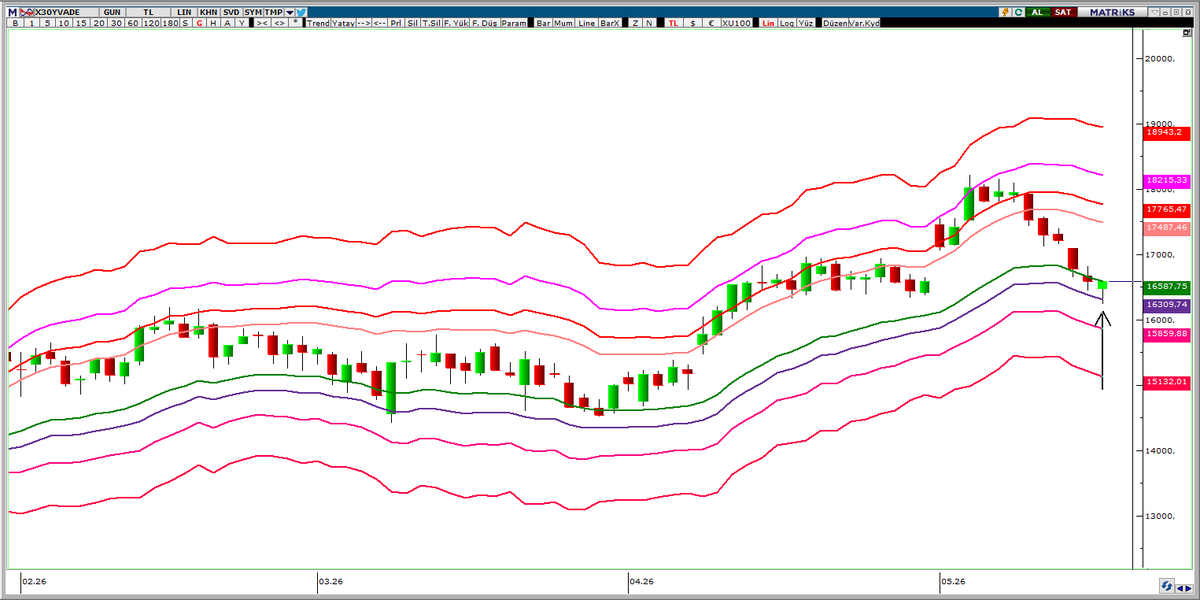Select the S period button
Image resolution: width=1200 pixels, height=600 pixels.
[185, 23]
